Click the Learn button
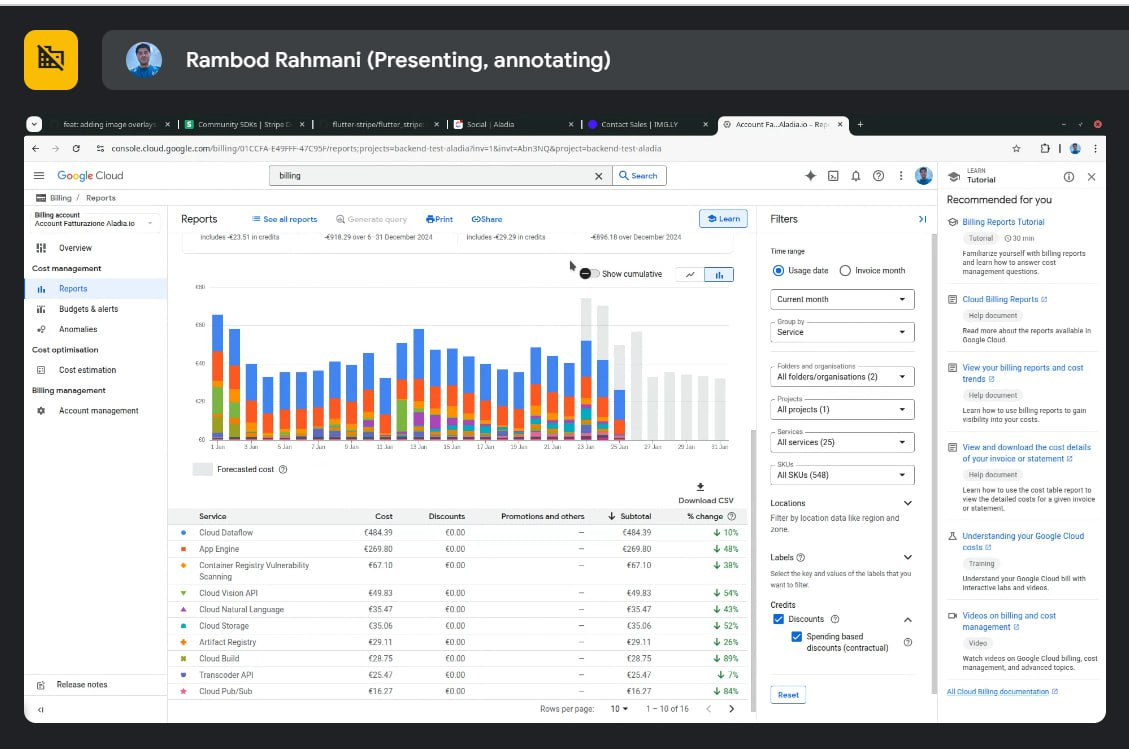The height and width of the screenshot is (749, 1129). 723,219
